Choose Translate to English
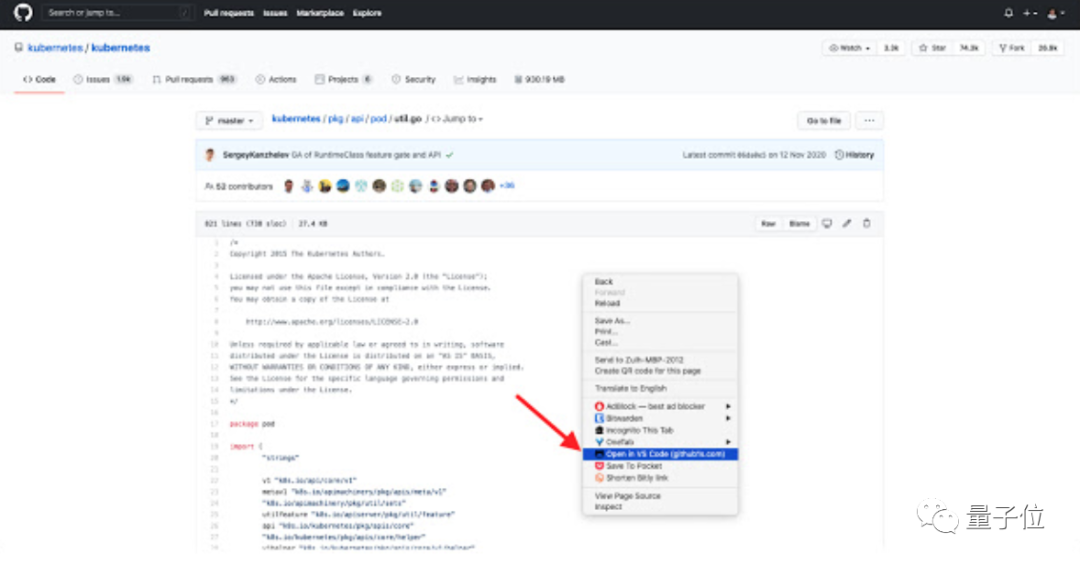1080x565 pixels. (x=660, y=389)
